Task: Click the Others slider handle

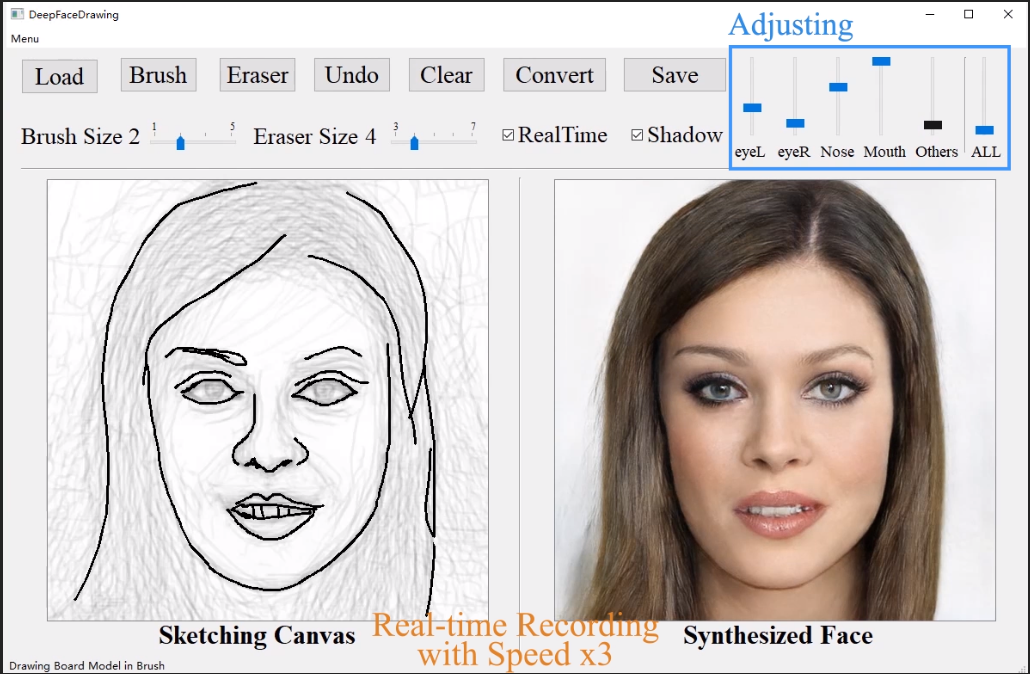Action: coord(932,125)
